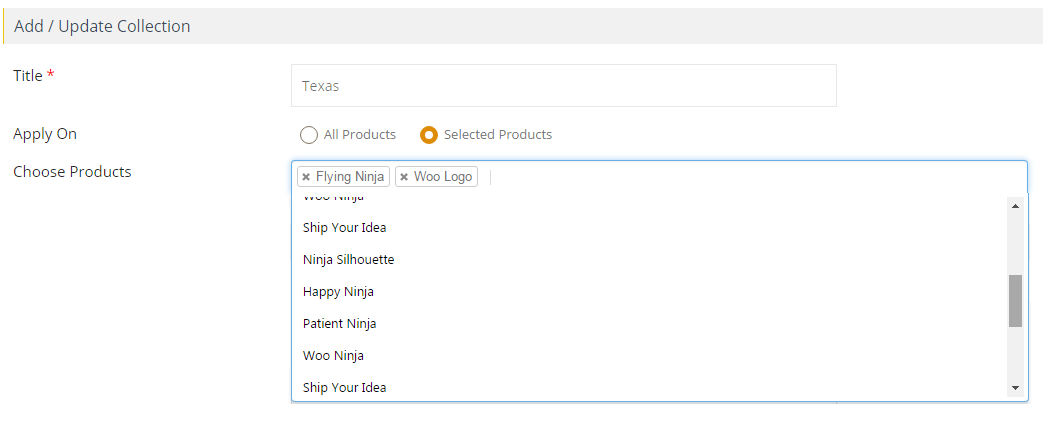
Task: Remove the Woo Logo tag
Action: pos(404,177)
